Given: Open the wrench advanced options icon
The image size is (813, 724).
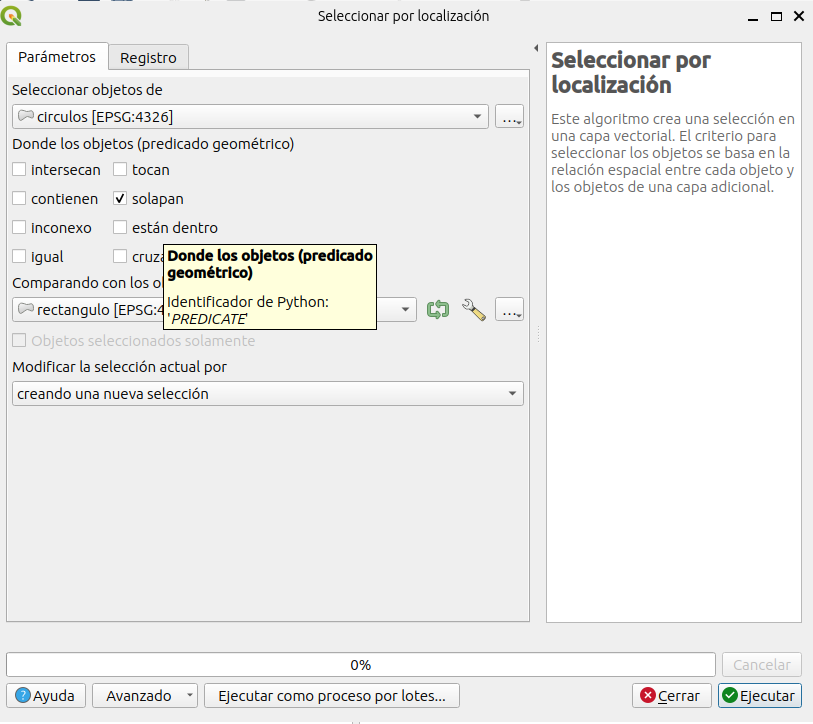Looking at the screenshot, I should (474, 310).
